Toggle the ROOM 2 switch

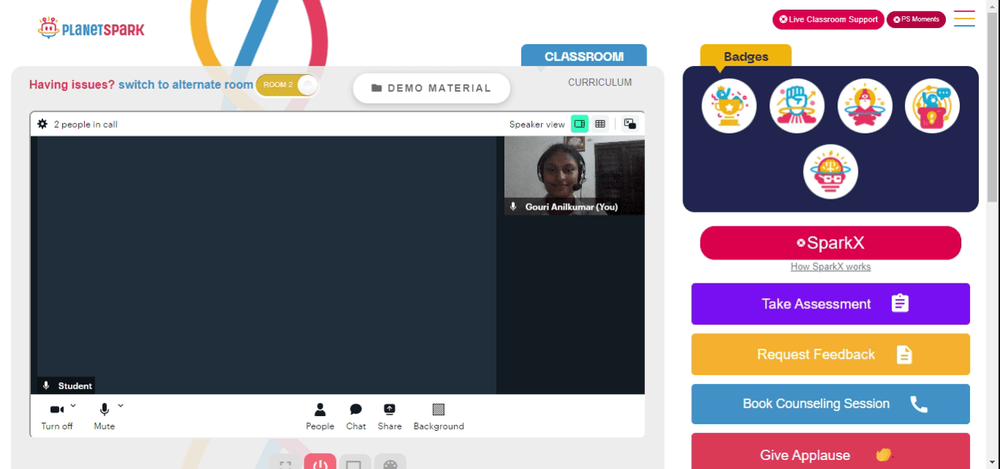(x=287, y=85)
